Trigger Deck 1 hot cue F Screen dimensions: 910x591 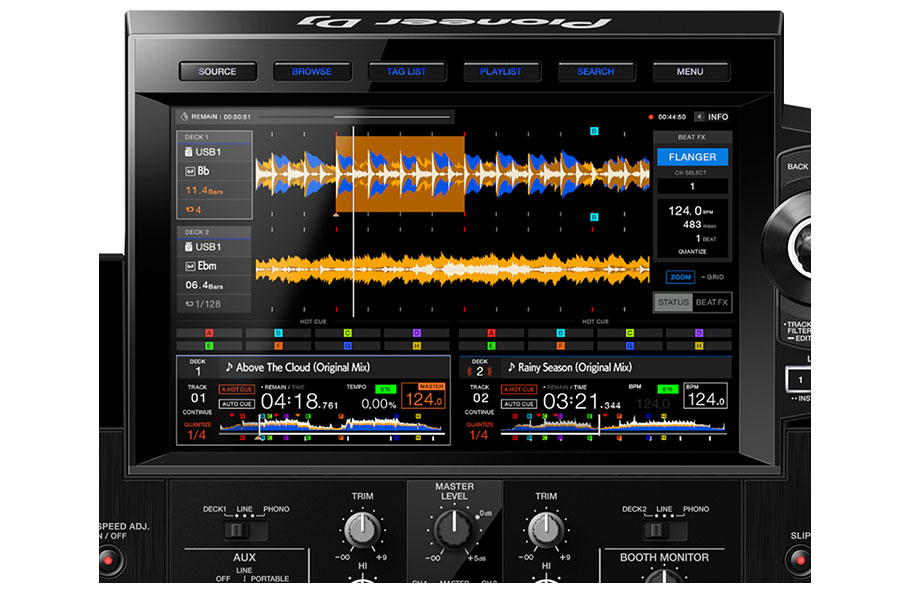coord(279,345)
